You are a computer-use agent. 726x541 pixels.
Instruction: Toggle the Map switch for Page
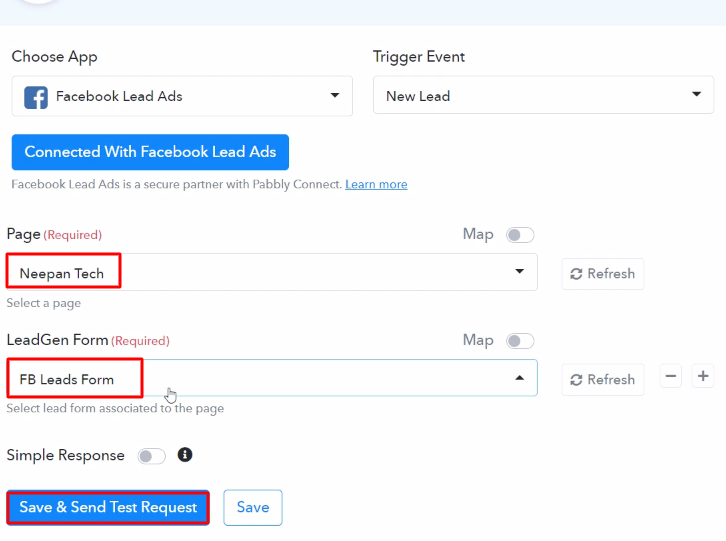520,235
